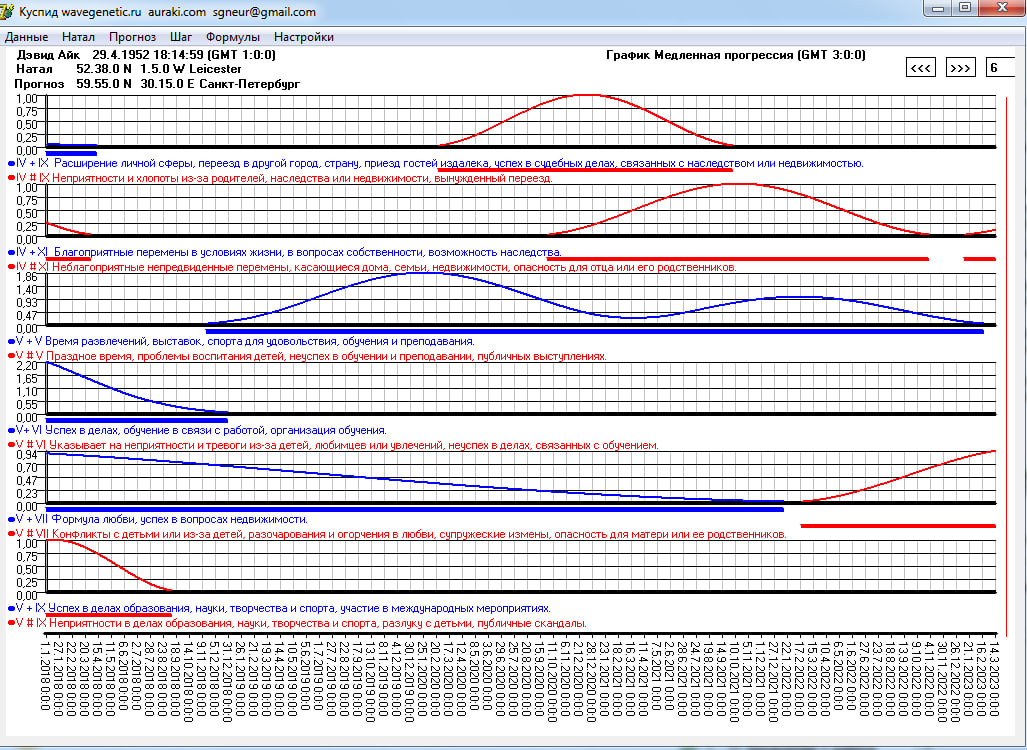This screenshot has height=750, width=1027.
Task: Click the blue bullet beside V + V
Action: point(11,341)
